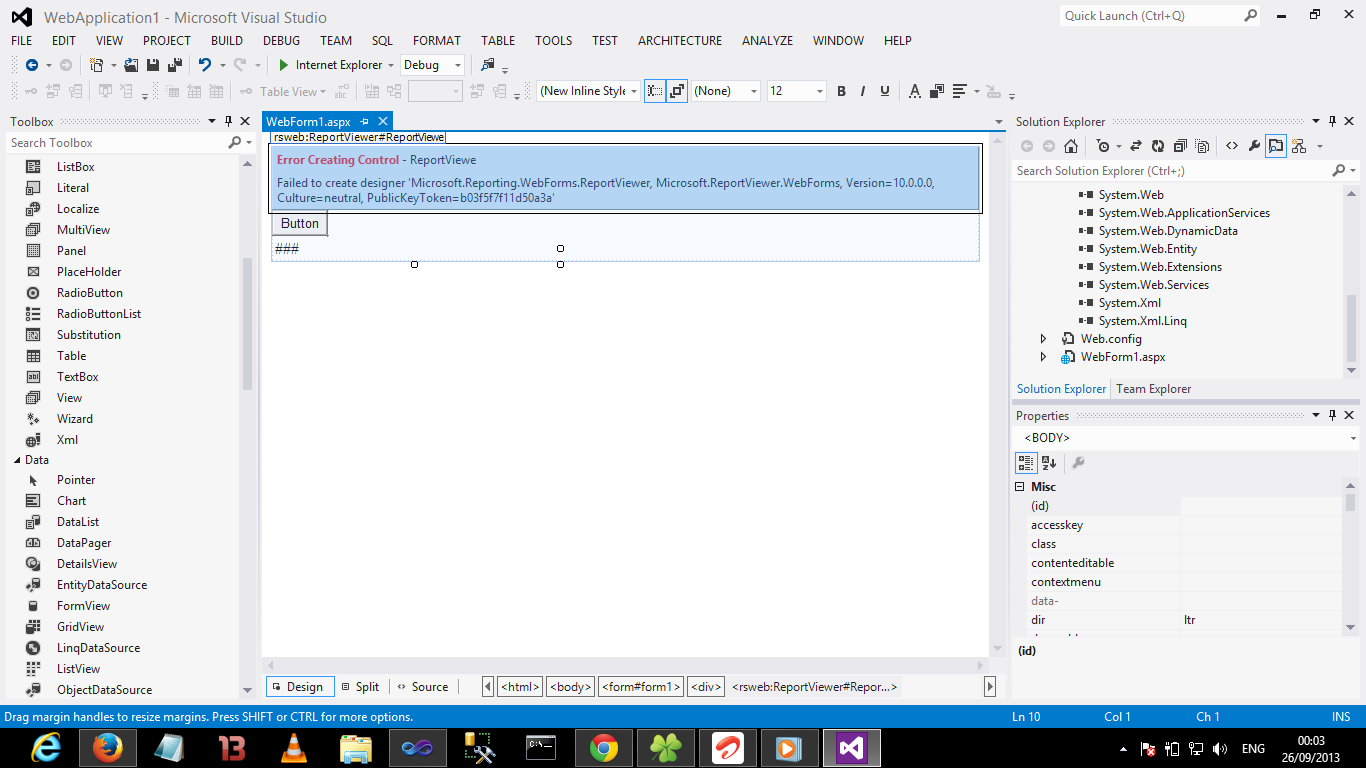Open Properties wrench icon in Solution Explorer
This screenshot has width=1366, height=768.
[x=1254, y=146]
